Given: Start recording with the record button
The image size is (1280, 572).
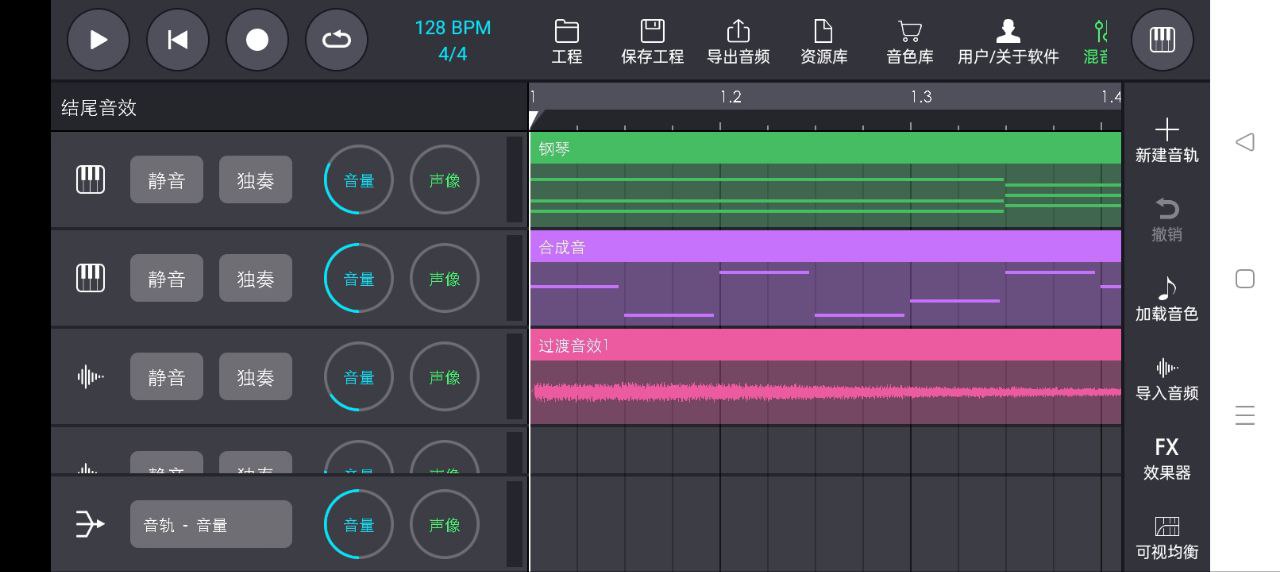Looking at the screenshot, I should click(257, 40).
